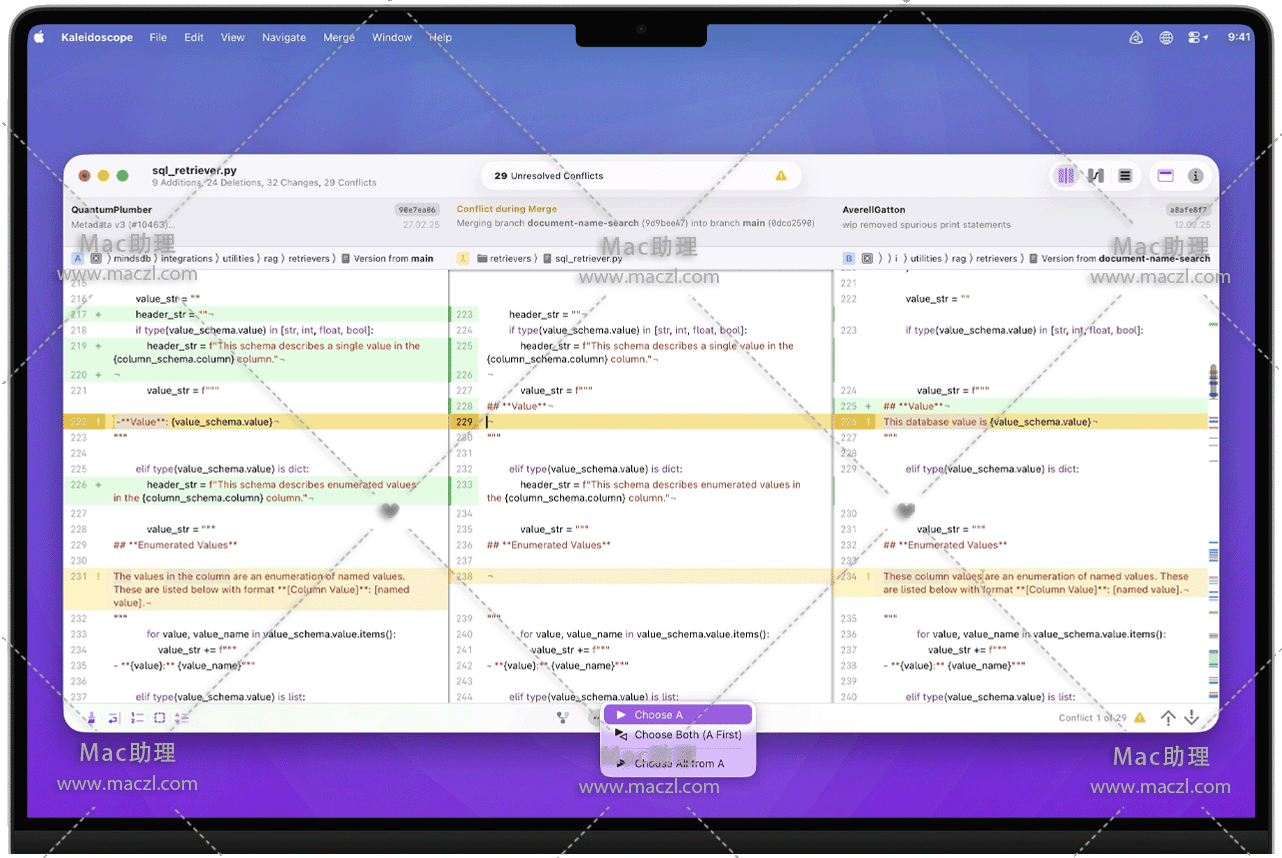Click commit hash 90e7ea86 badge
The height and width of the screenshot is (858, 1282).
pos(417,210)
